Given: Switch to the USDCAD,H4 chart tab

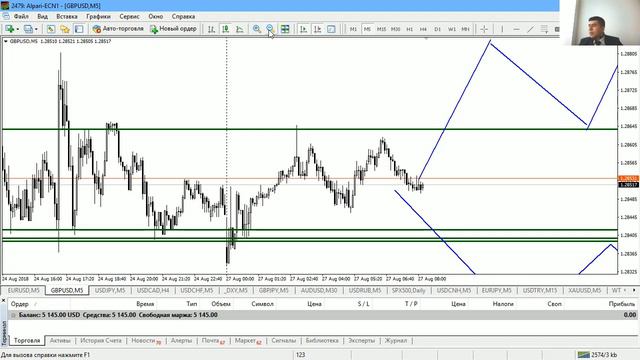Looking at the screenshot, I should [x=153, y=290].
